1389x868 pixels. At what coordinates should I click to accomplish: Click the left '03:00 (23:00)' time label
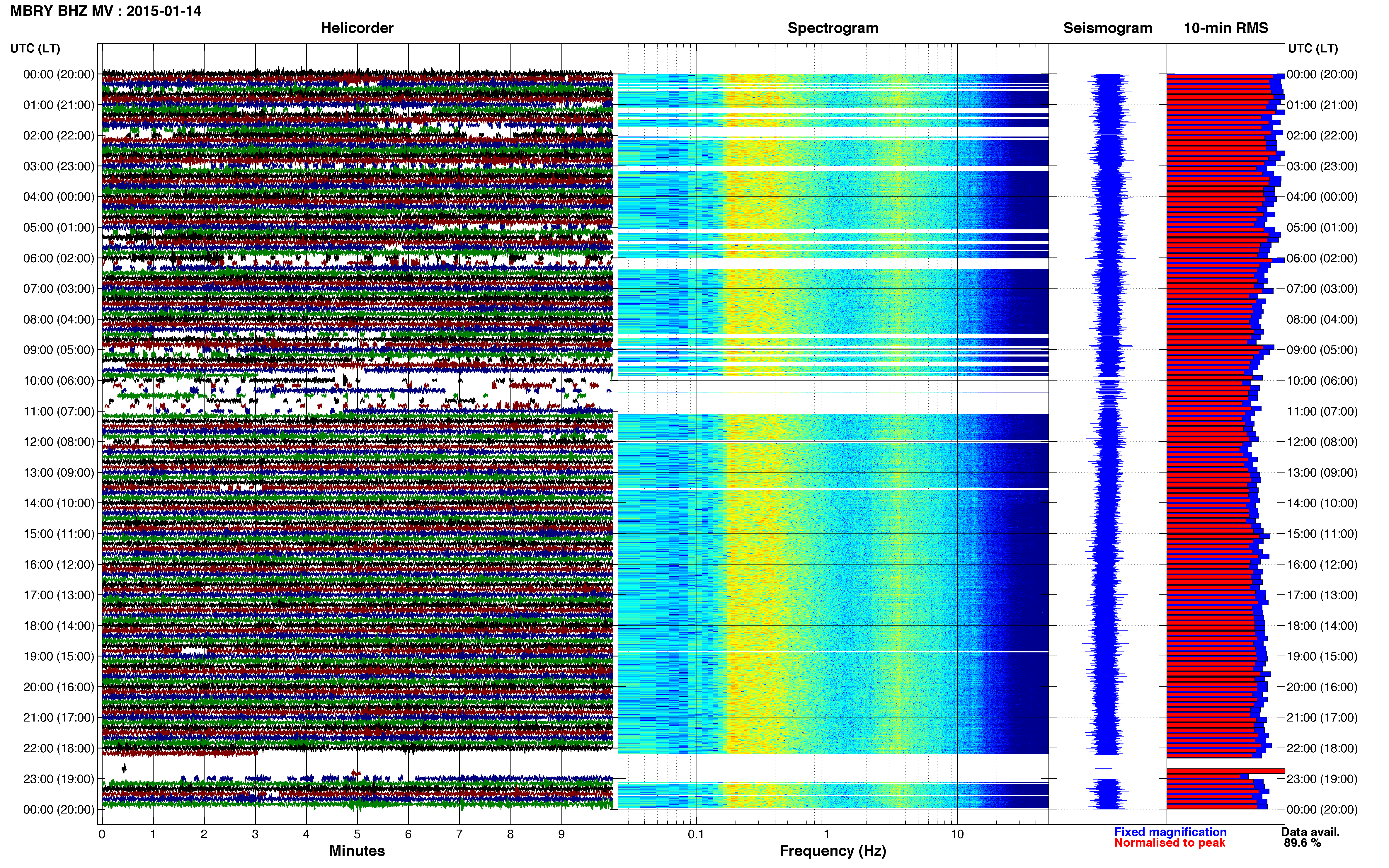tap(59, 166)
